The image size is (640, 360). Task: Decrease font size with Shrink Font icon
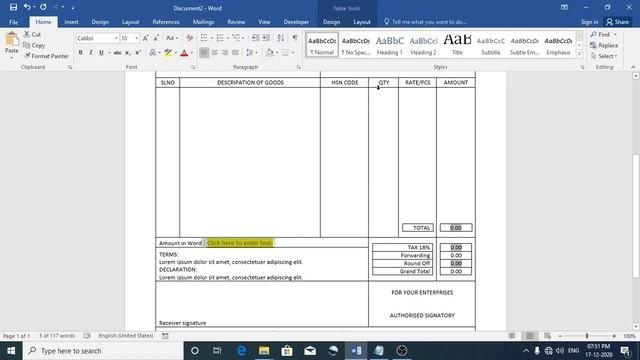(156, 38)
